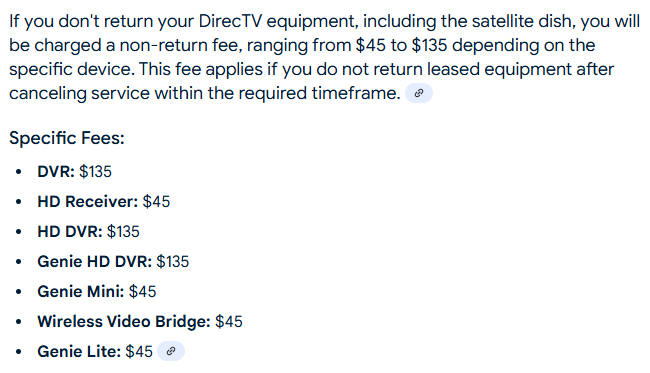This screenshot has width=650, height=373.
Task: Click the word 'DirecTV' in the paragraph
Action: tap(230, 21)
